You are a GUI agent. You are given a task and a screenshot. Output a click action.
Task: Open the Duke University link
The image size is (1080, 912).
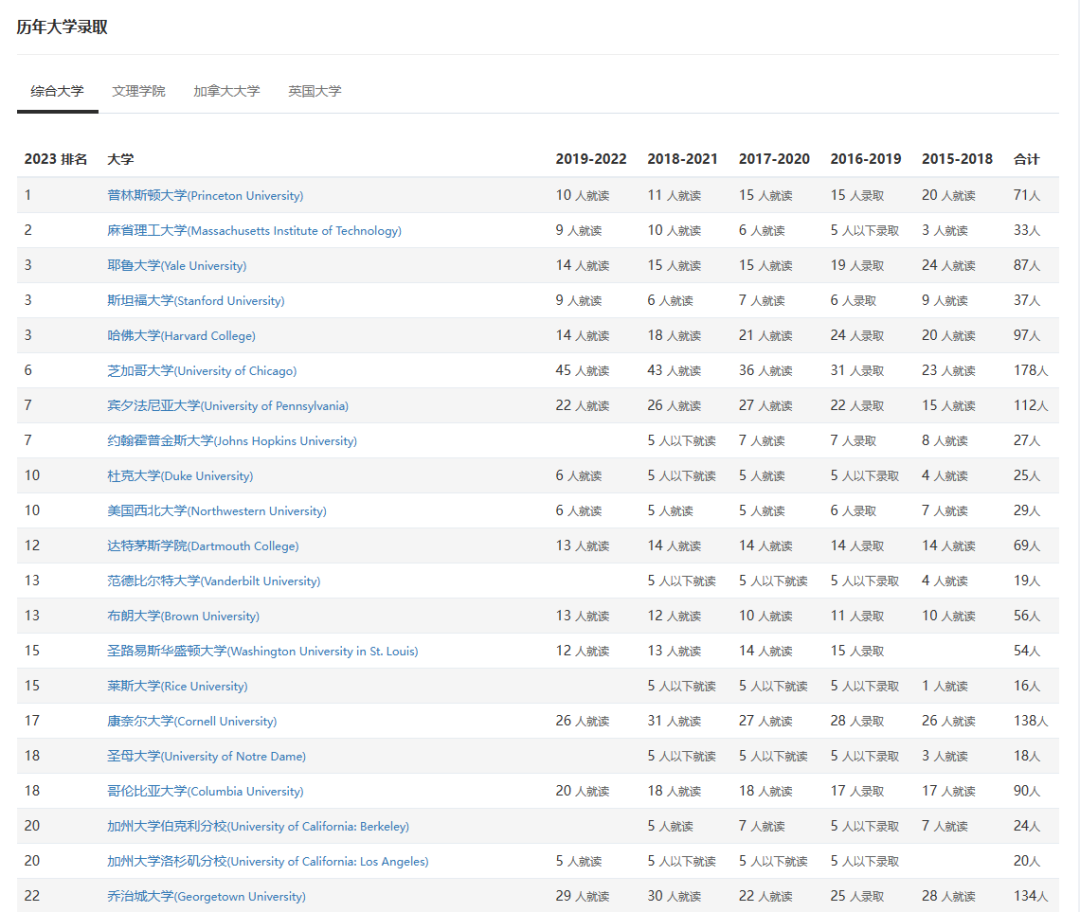(x=180, y=476)
